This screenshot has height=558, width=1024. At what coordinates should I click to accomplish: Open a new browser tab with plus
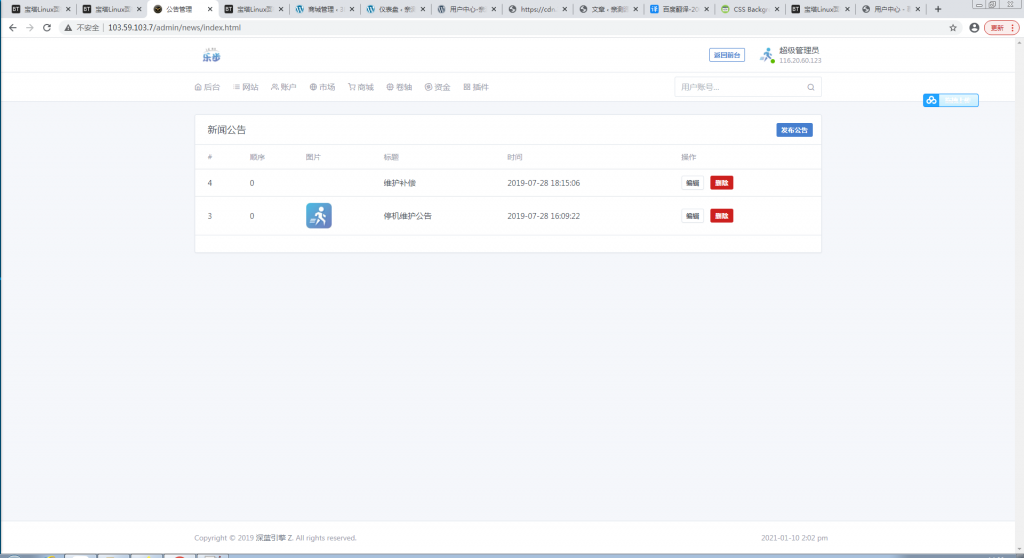(x=937, y=9)
